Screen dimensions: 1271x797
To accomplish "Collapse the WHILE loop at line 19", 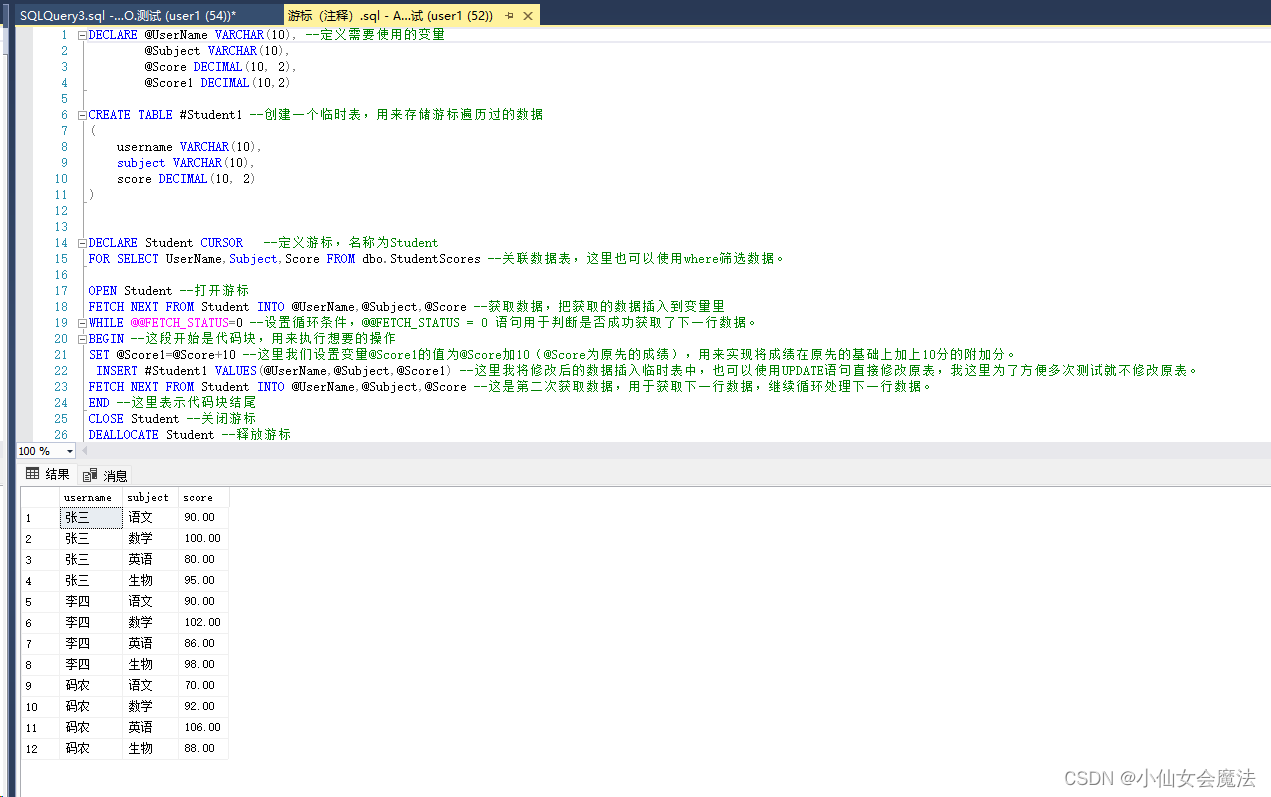I will pyautogui.click(x=80, y=322).
